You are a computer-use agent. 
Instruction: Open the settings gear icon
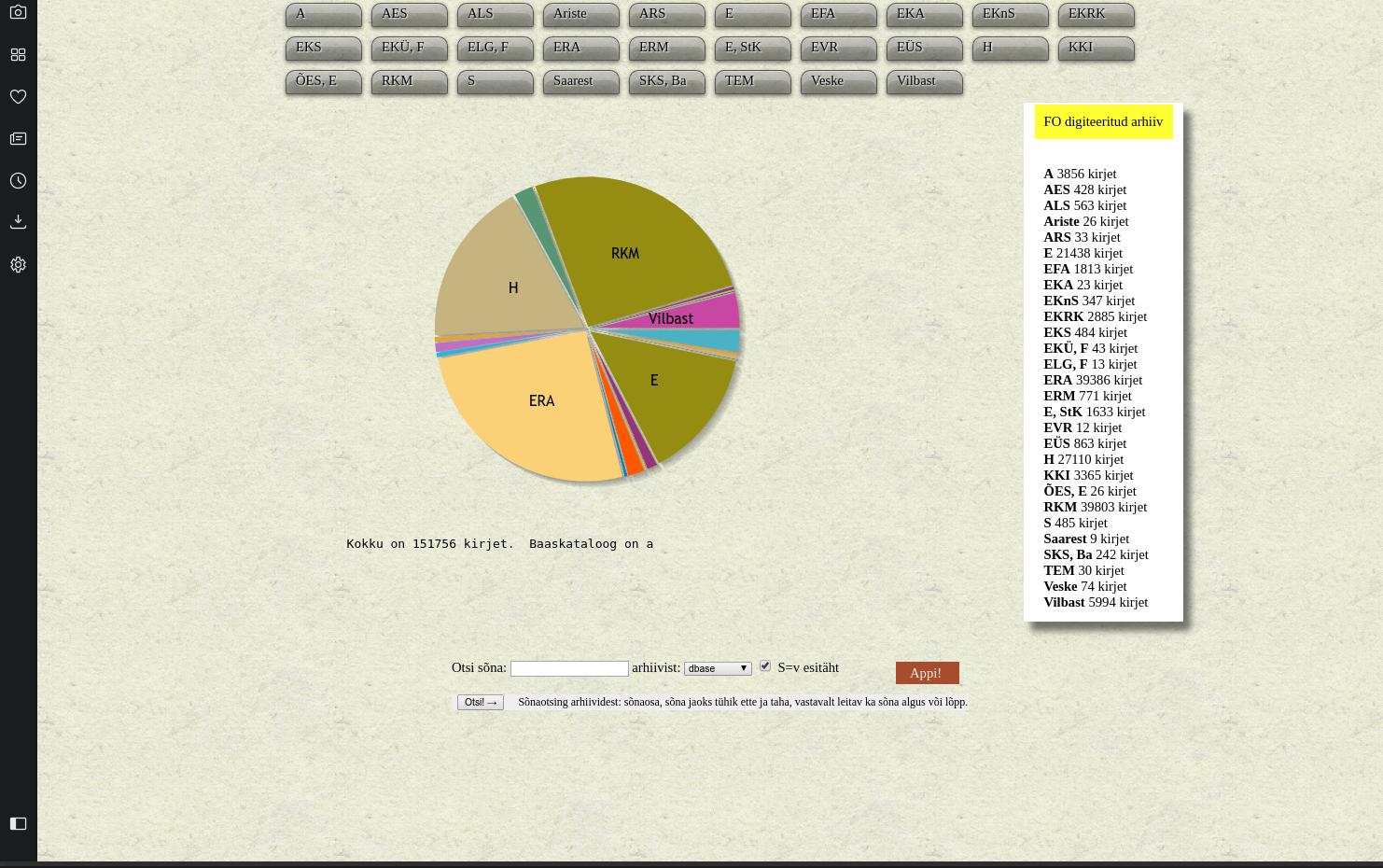point(18,265)
